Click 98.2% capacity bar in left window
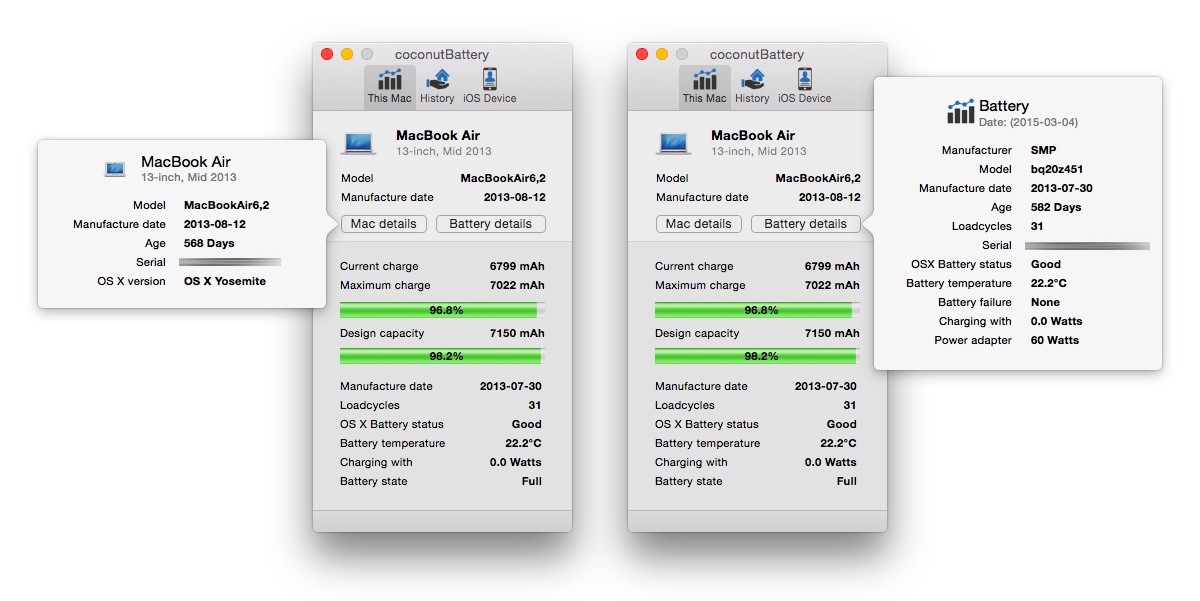Viewport: 1200px width, 601px height. pos(443,356)
